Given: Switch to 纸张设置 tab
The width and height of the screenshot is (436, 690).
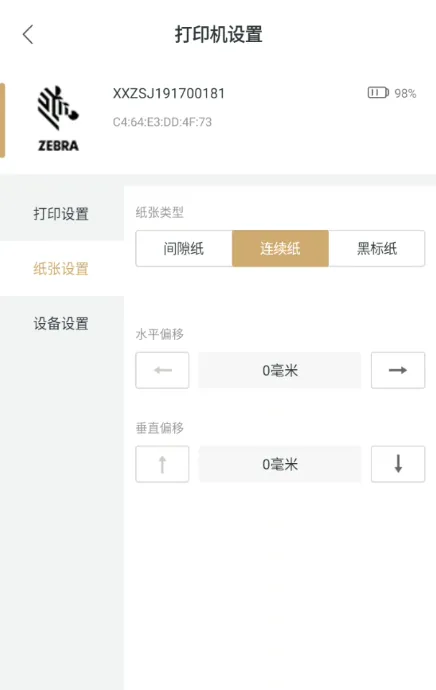Looking at the screenshot, I should tap(62, 268).
